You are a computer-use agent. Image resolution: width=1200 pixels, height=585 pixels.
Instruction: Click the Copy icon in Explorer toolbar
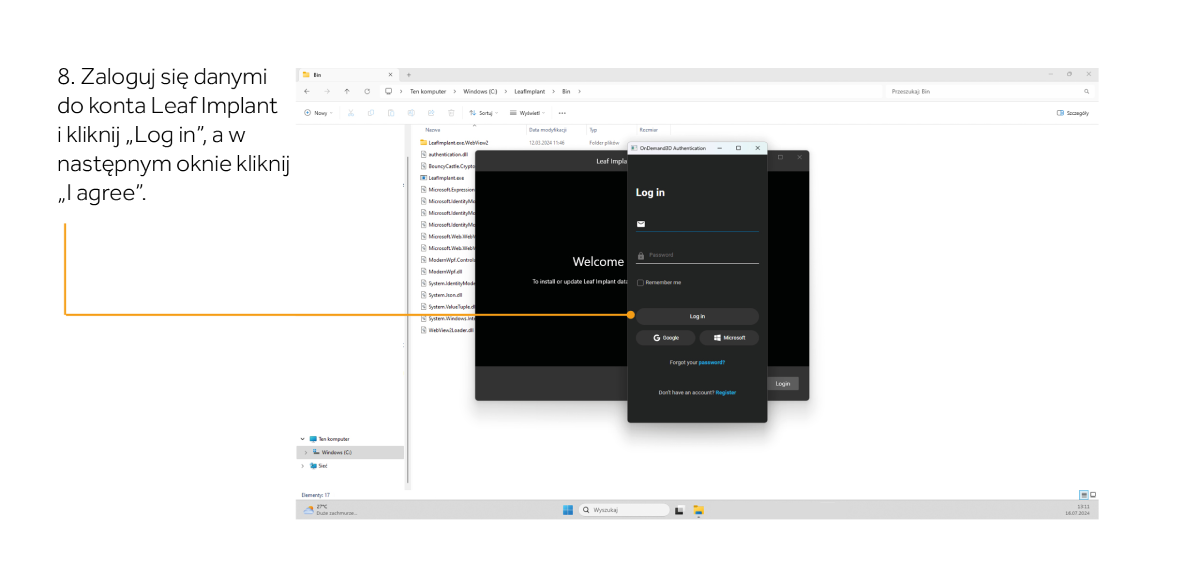click(370, 113)
